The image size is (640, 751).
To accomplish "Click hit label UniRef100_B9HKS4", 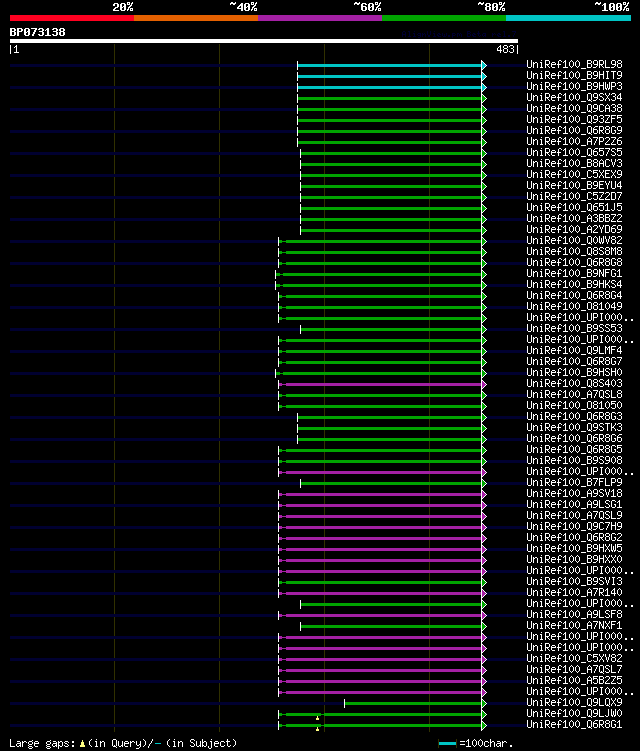I will (574, 284).
